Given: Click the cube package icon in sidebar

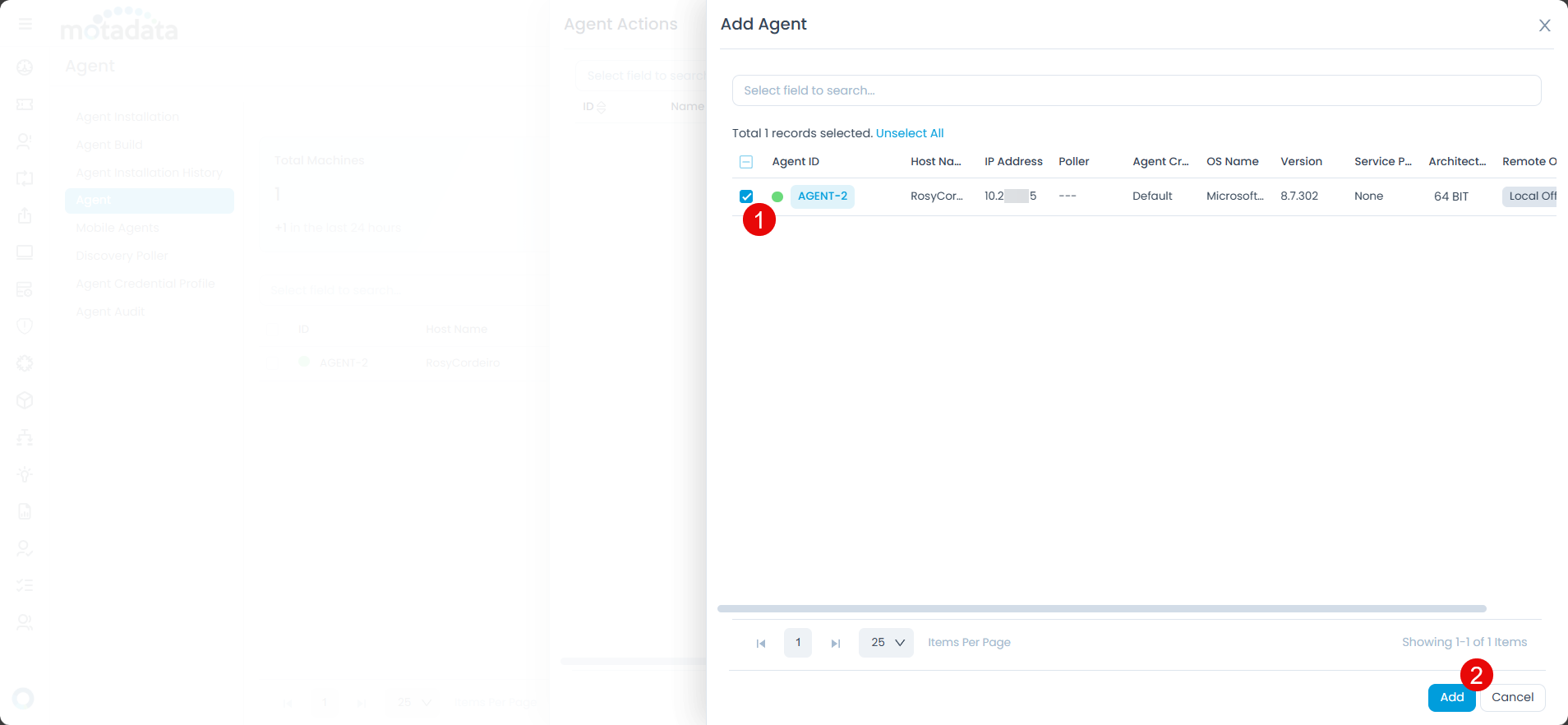Looking at the screenshot, I should point(25,400).
